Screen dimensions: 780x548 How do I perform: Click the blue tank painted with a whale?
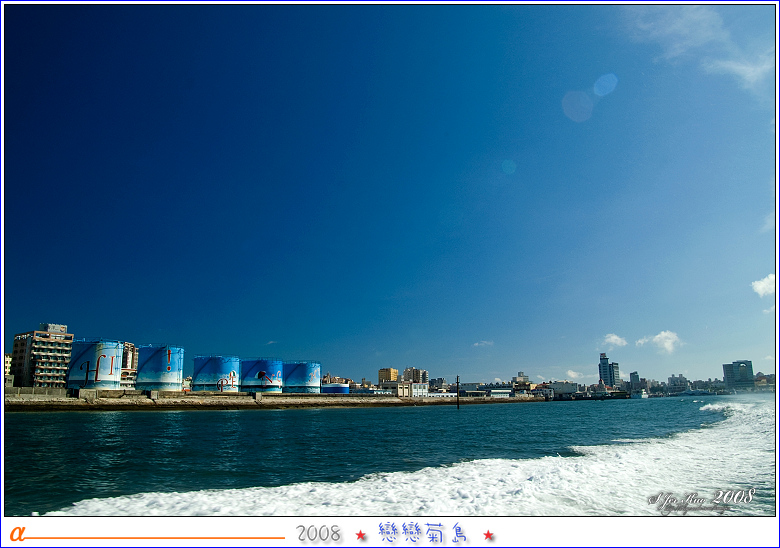point(261,375)
